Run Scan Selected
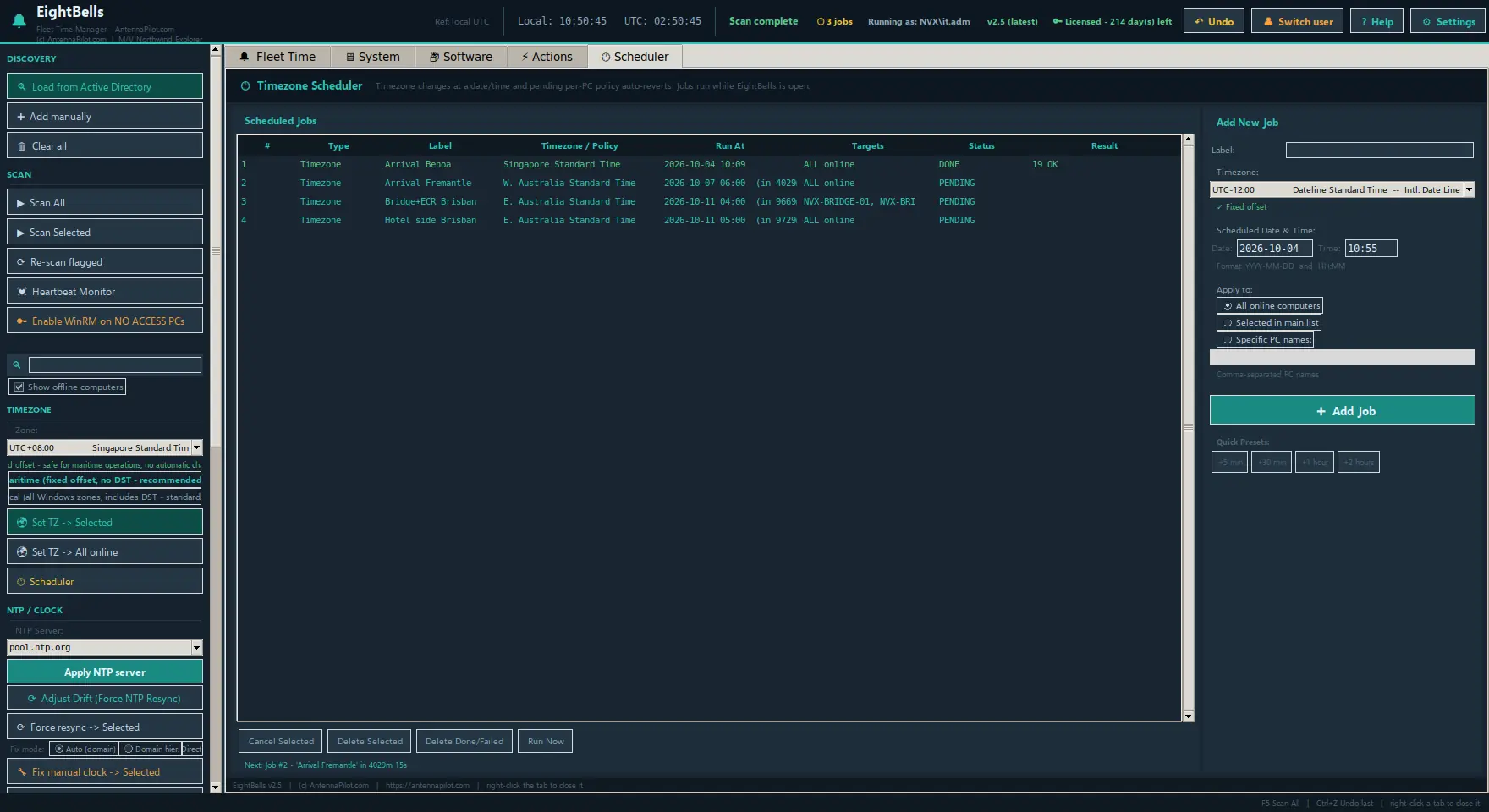This screenshot has width=1489, height=812. pyautogui.click(x=105, y=232)
